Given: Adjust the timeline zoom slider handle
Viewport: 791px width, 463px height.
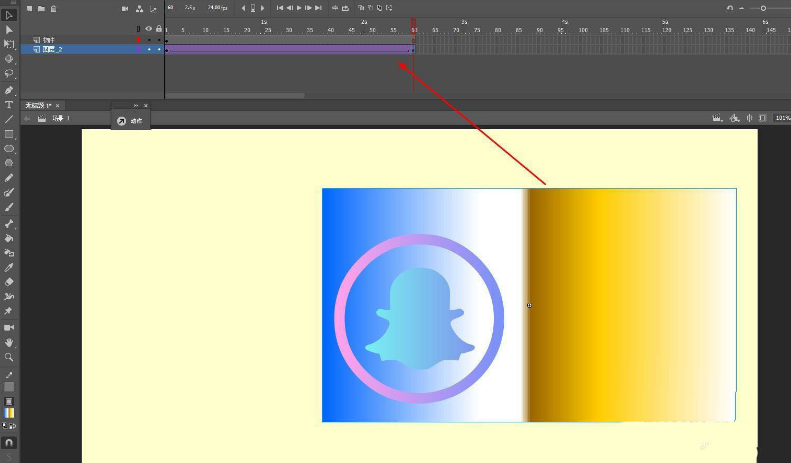Looking at the screenshot, I should (x=763, y=9).
